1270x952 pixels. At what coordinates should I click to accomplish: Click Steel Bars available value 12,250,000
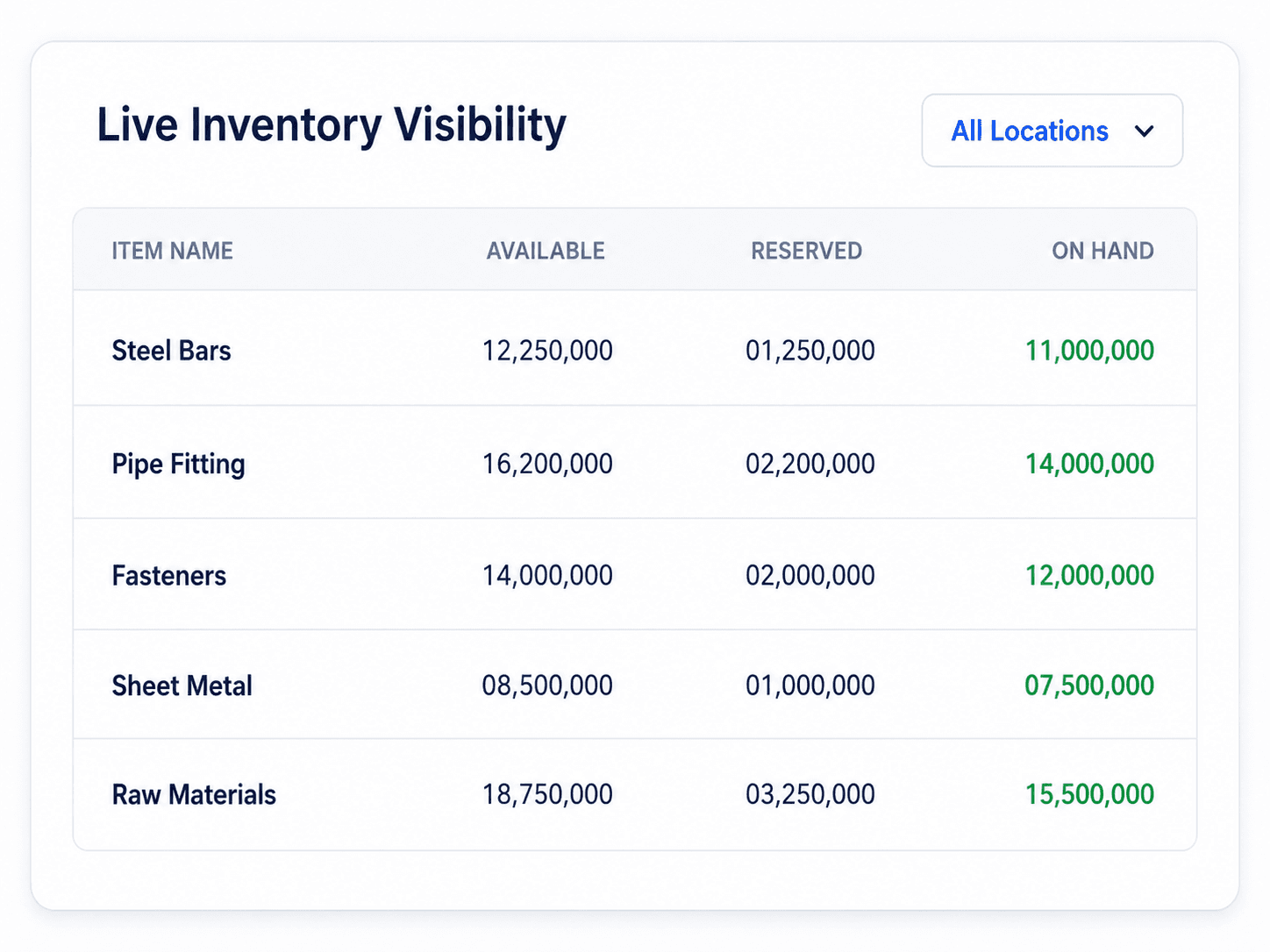coord(547,351)
